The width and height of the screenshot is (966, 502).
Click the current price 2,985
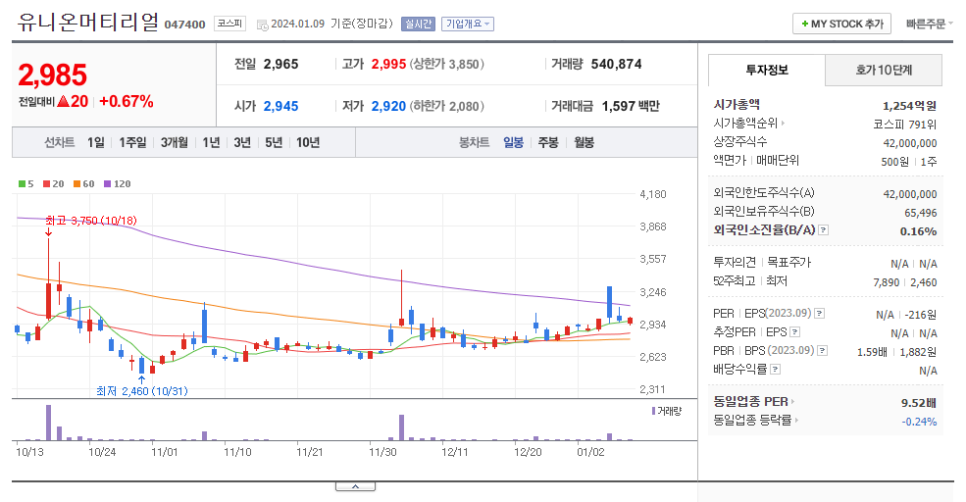point(52,75)
